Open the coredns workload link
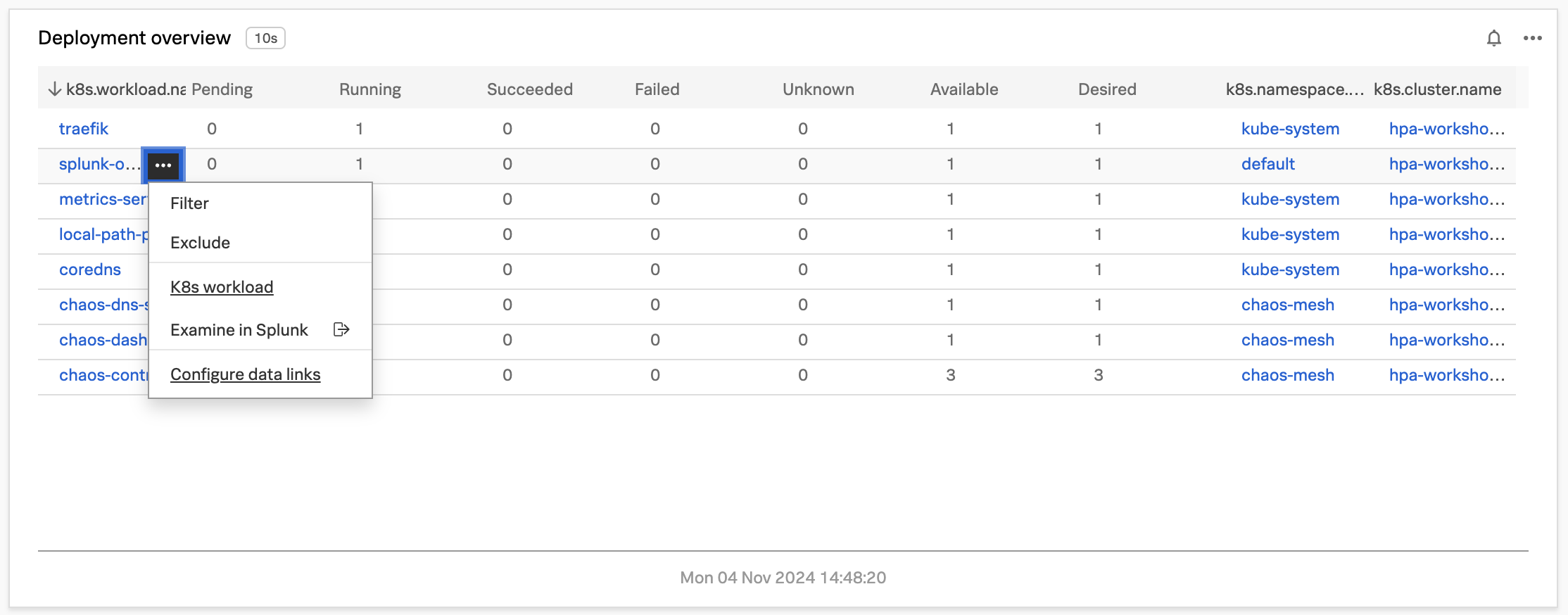The width and height of the screenshot is (1568, 615). click(x=90, y=270)
